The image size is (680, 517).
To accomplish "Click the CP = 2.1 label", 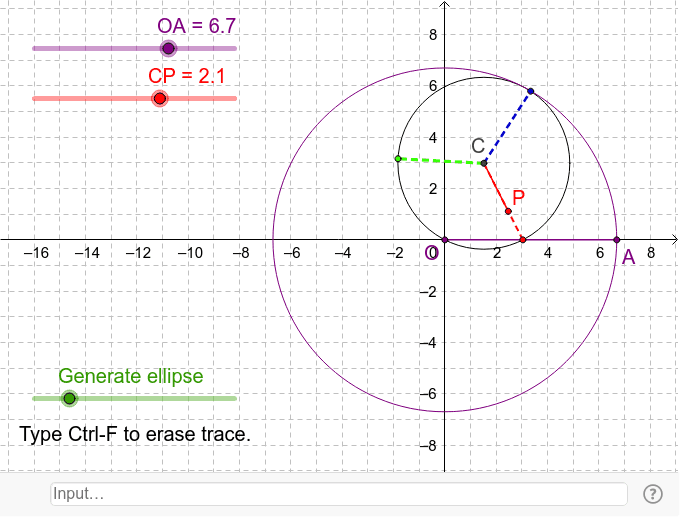I will tap(186, 76).
